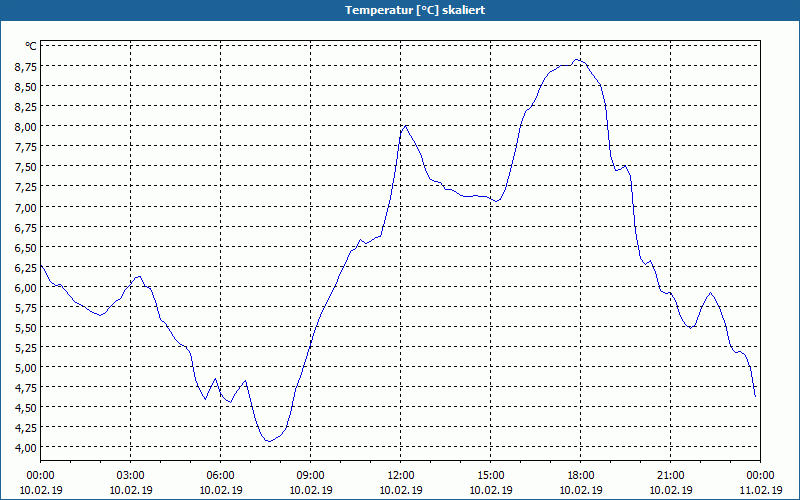Screen dimensions: 800x500
Task: Click the 6,00 y-axis value
Action: 27,287
